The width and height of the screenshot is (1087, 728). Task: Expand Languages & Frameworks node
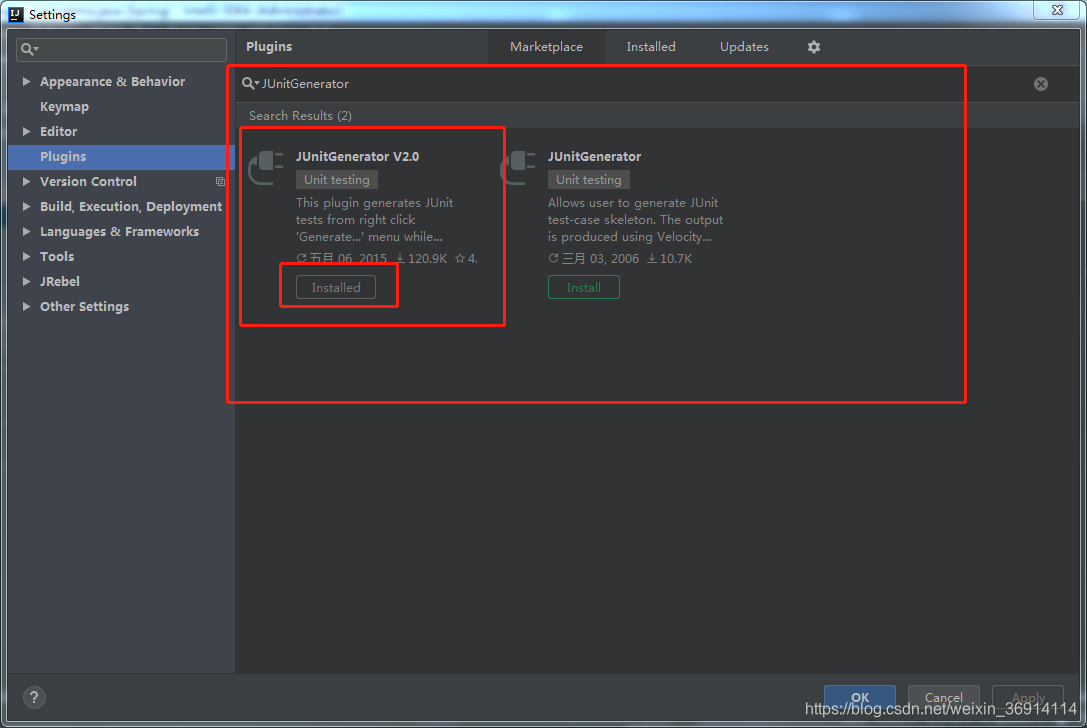26,232
